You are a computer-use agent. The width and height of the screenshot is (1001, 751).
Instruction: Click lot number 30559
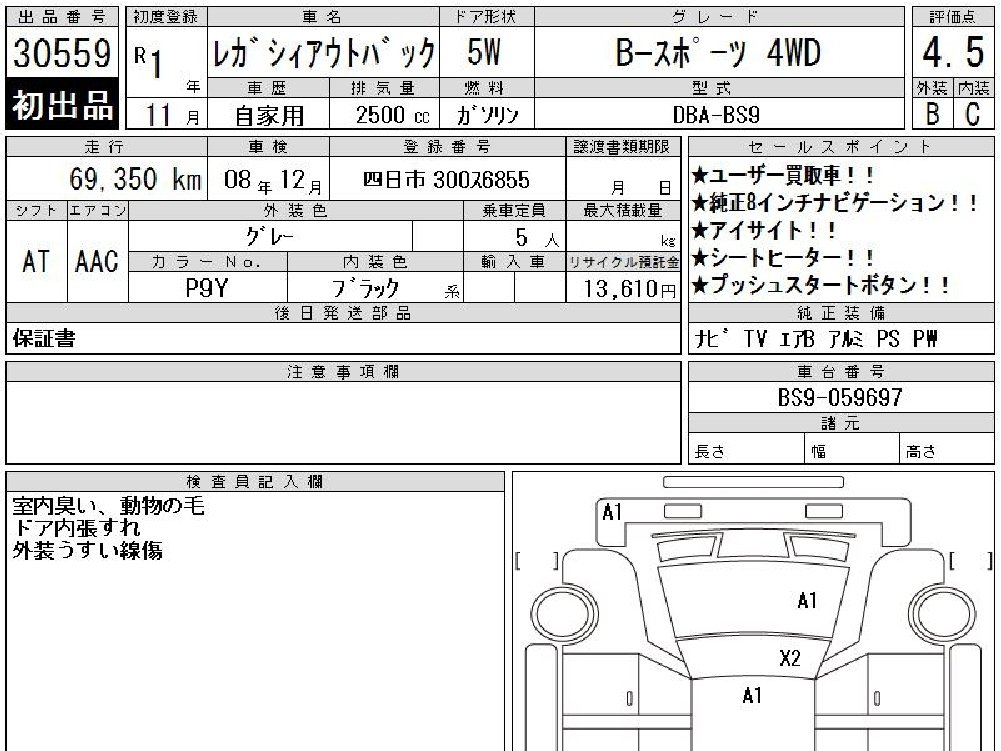[62, 52]
